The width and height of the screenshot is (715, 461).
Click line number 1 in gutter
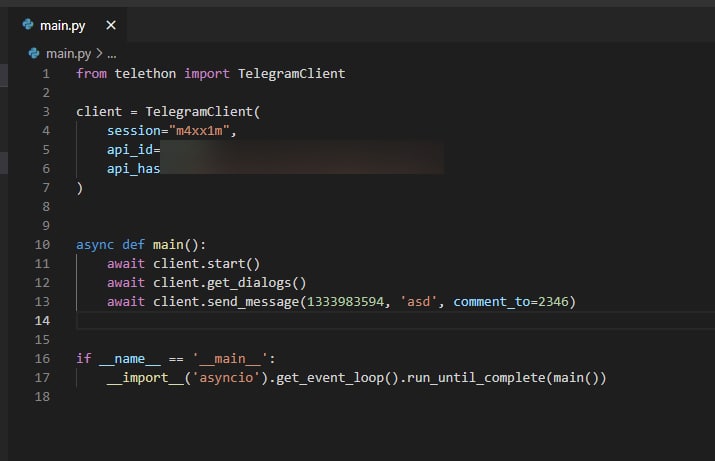tap(46, 73)
